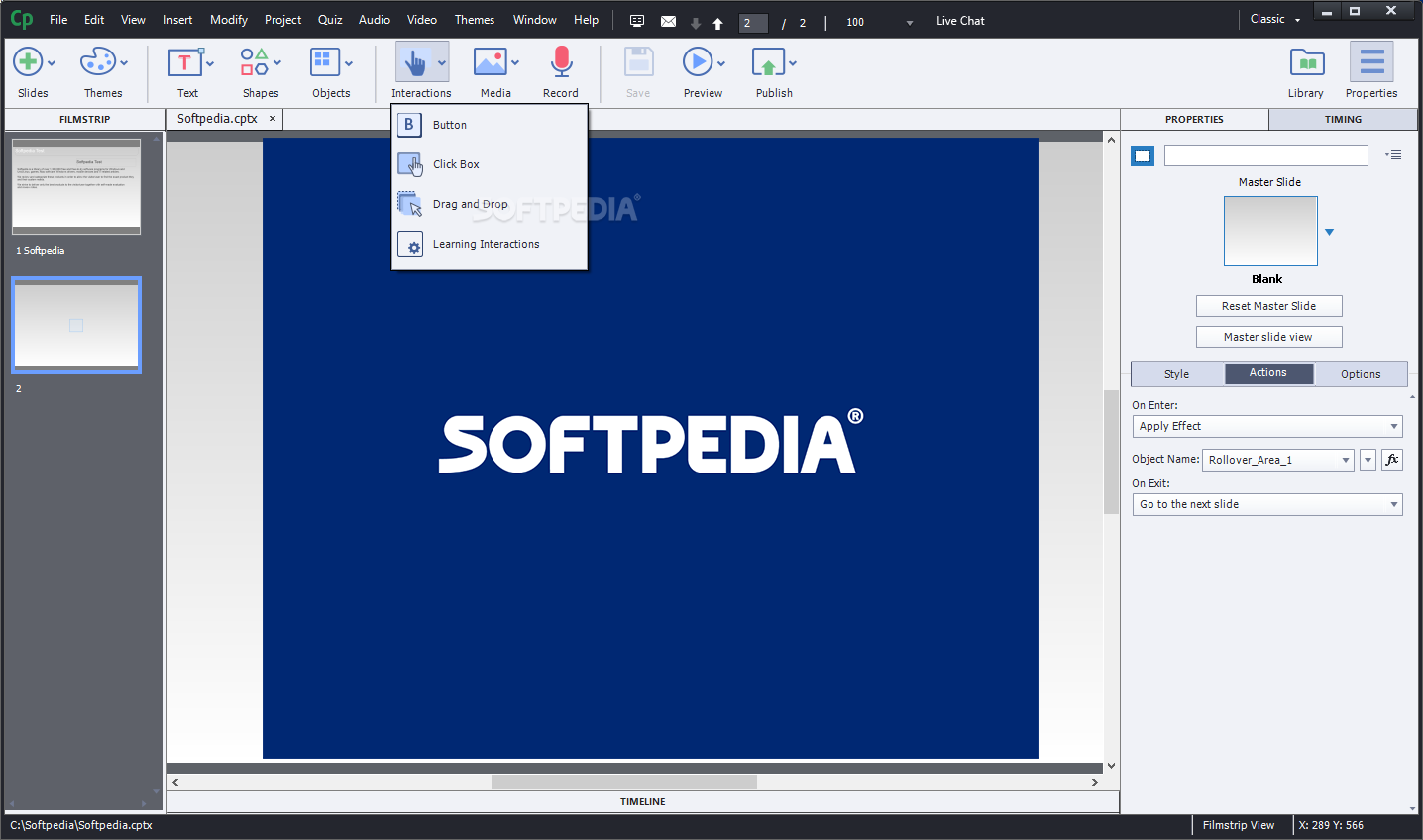Image resolution: width=1423 pixels, height=840 pixels.
Task: Click Filmstrip View in status bar
Action: point(1239,825)
